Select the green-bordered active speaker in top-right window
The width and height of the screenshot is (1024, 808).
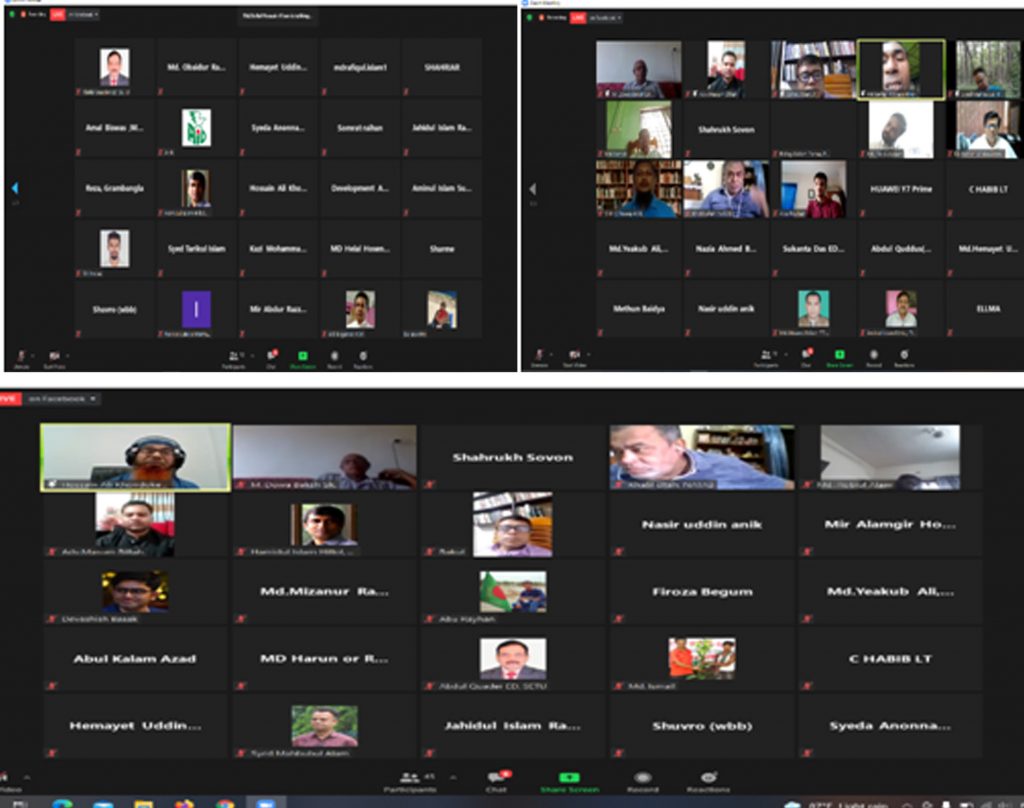tap(901, 69)
